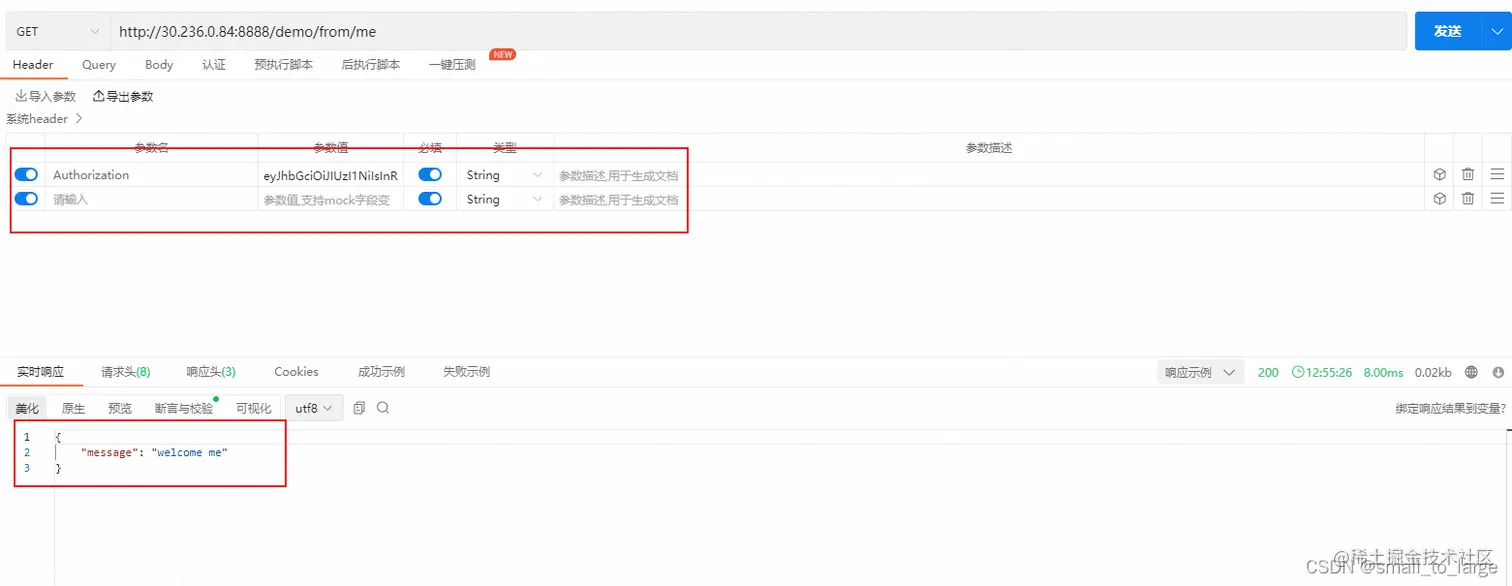The image size is (1512, 586).
Task: Click the Authorization row drag handle icon
Action: point(1497,174)
